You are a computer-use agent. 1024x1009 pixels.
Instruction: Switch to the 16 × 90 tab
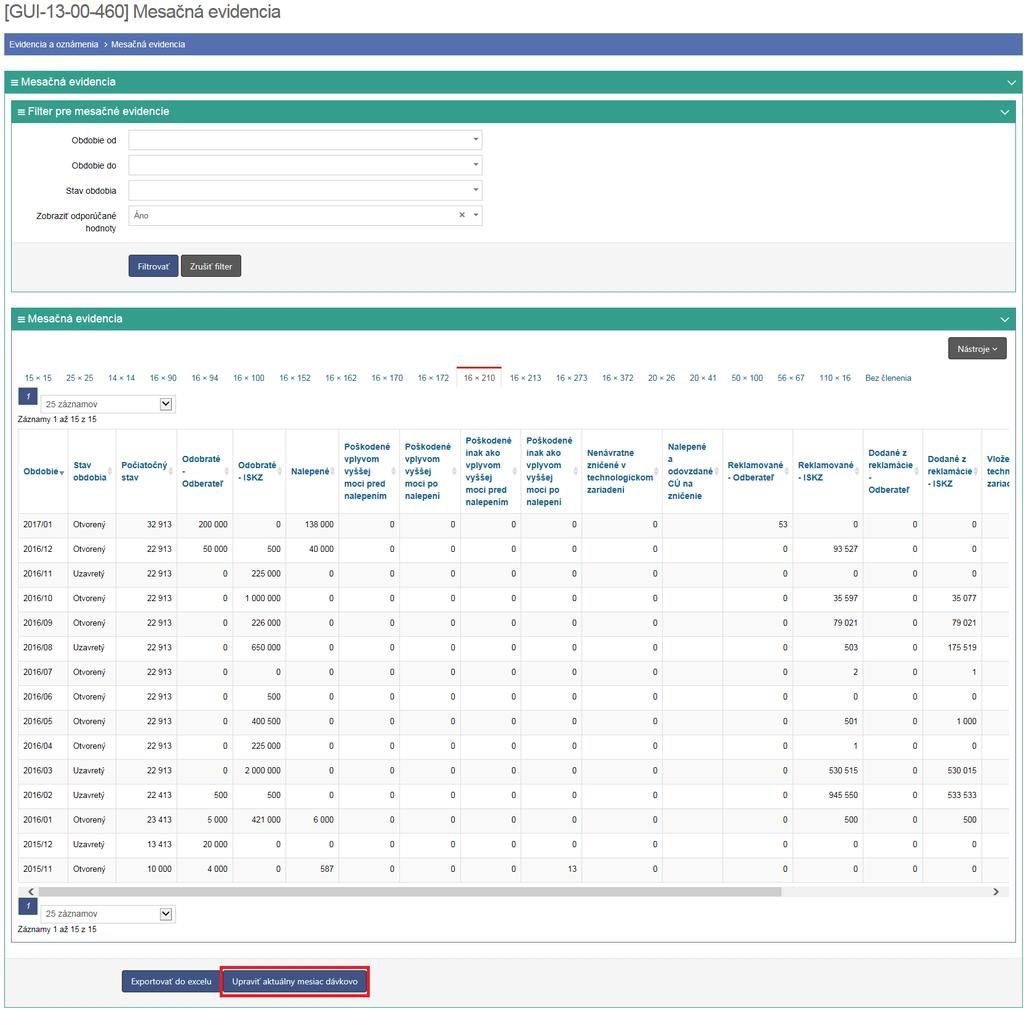tap(163, 378)
